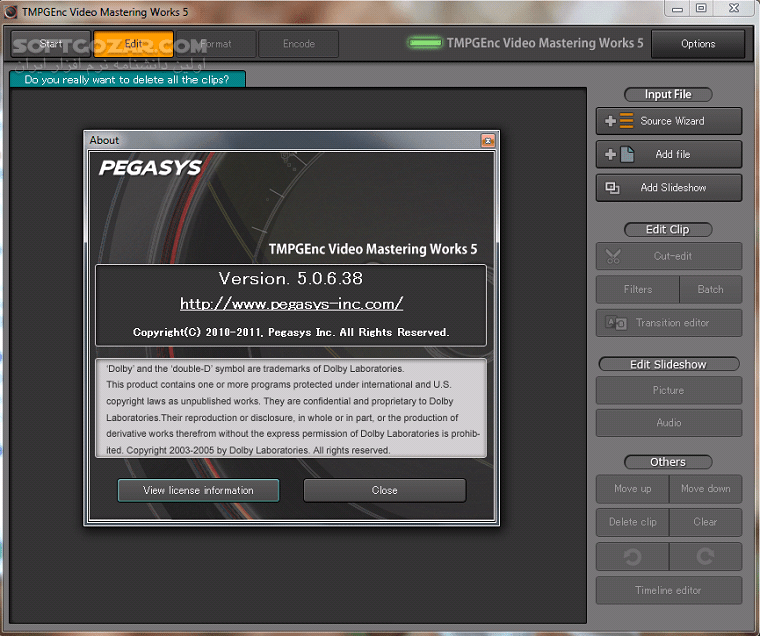Maximize the TMPGEnc window
The image size is (760, 636).
701,8
